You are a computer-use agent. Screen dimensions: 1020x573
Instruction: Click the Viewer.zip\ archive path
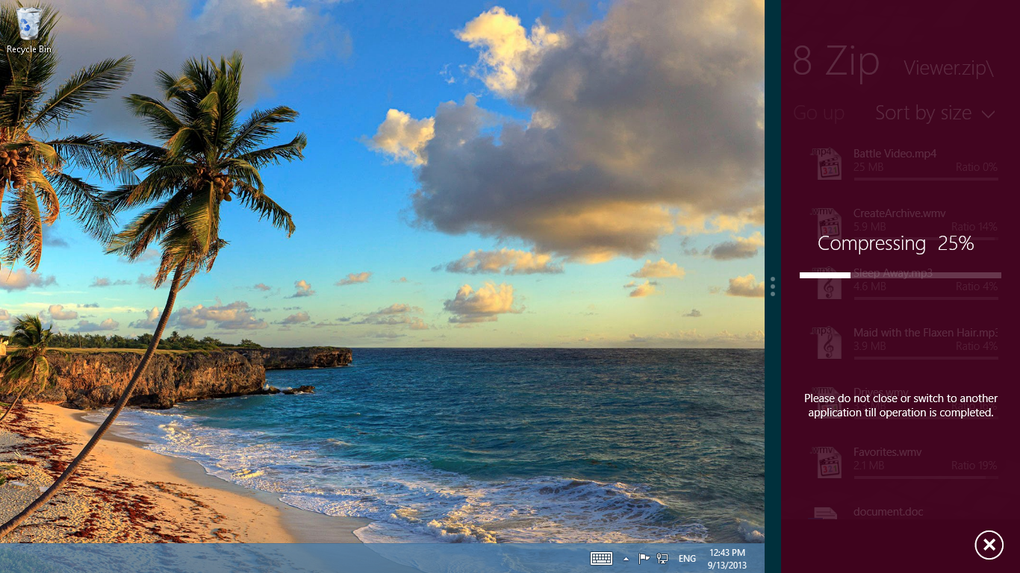pyautogui.click(x=948, y=68)
